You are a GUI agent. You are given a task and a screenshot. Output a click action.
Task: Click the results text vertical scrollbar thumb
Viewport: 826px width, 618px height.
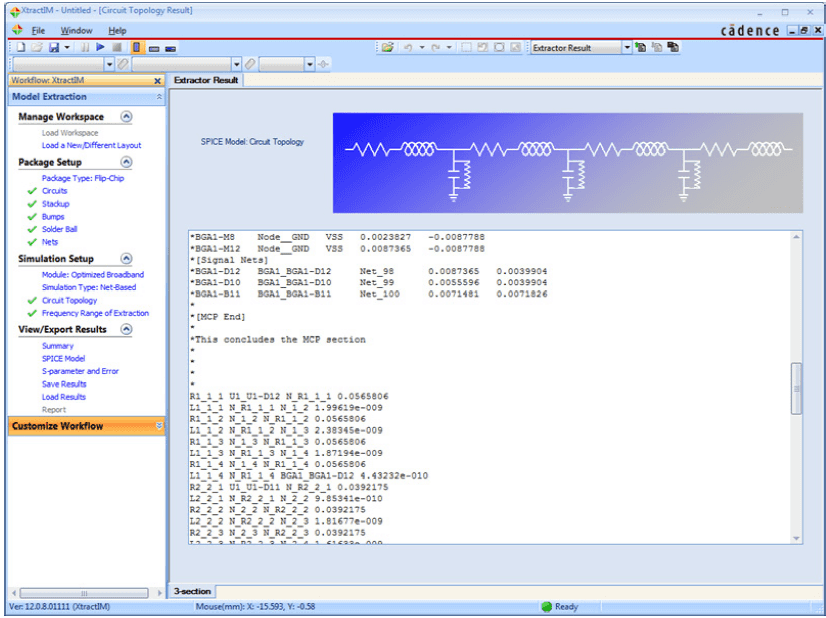[x=796, y=388]
